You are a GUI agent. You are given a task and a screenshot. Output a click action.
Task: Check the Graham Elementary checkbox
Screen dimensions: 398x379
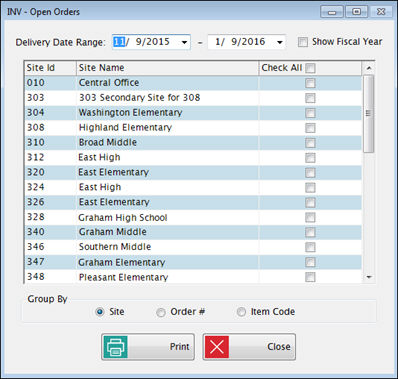point(310,262)
